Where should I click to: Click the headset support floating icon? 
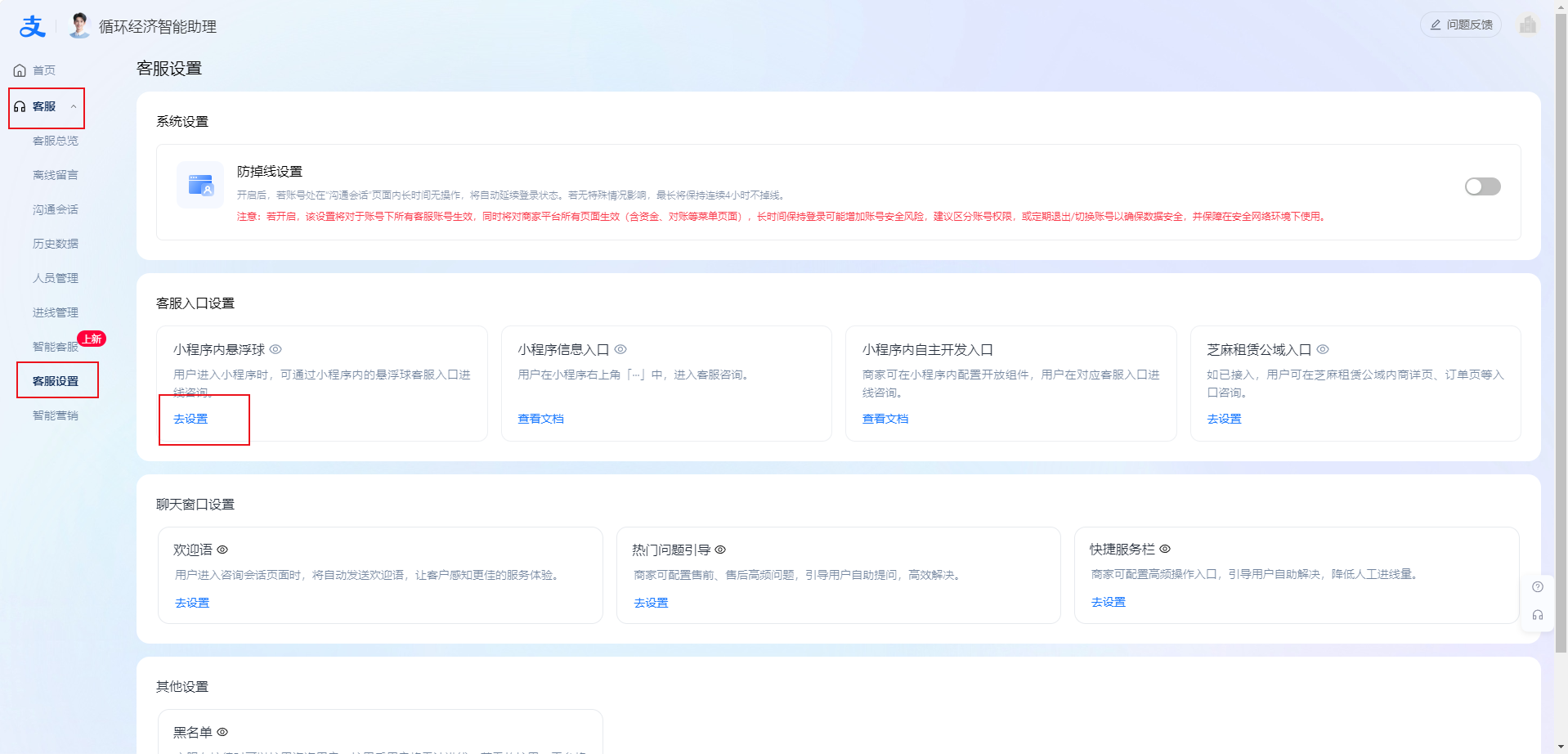coord(1537,615)
